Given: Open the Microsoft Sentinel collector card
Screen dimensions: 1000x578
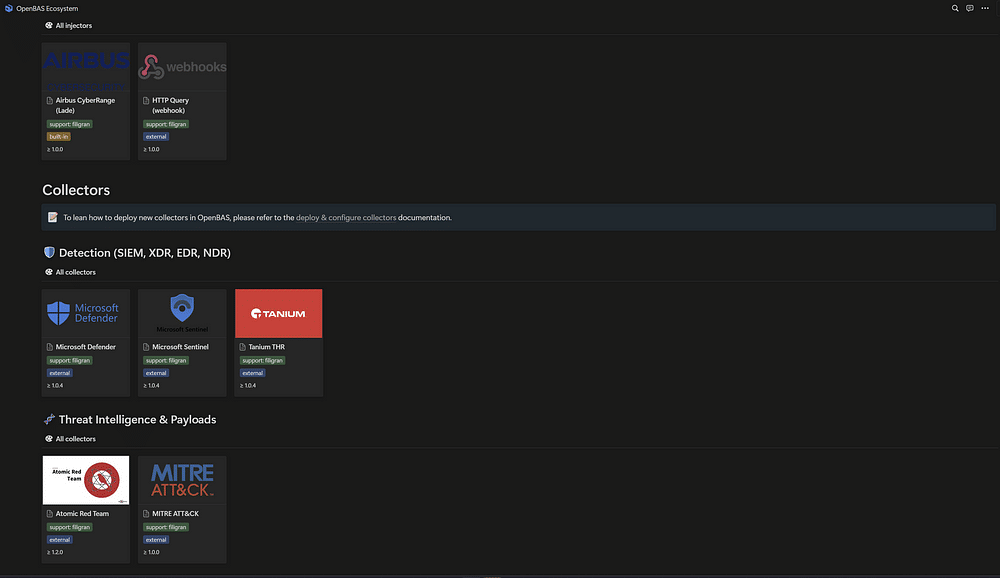Looking at the screenshot, I should (182, 313).
